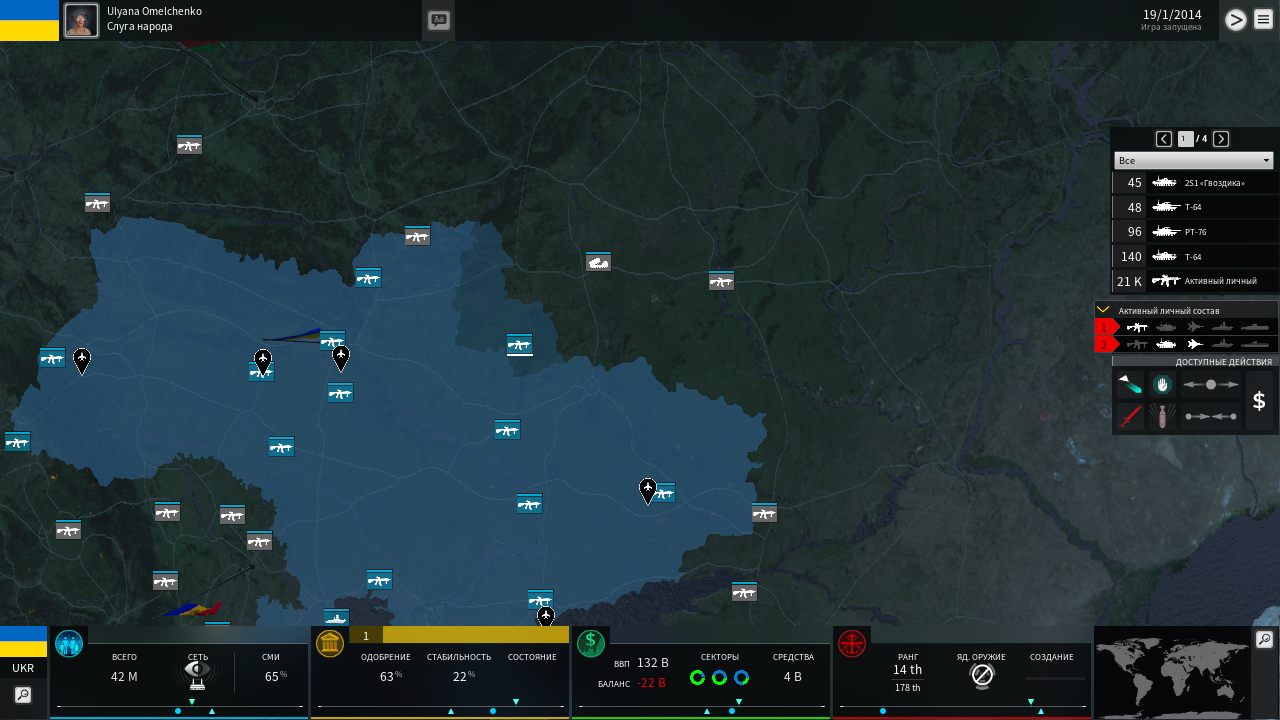
Task: Open the demographics population panel icon
Action: point(69,643)
